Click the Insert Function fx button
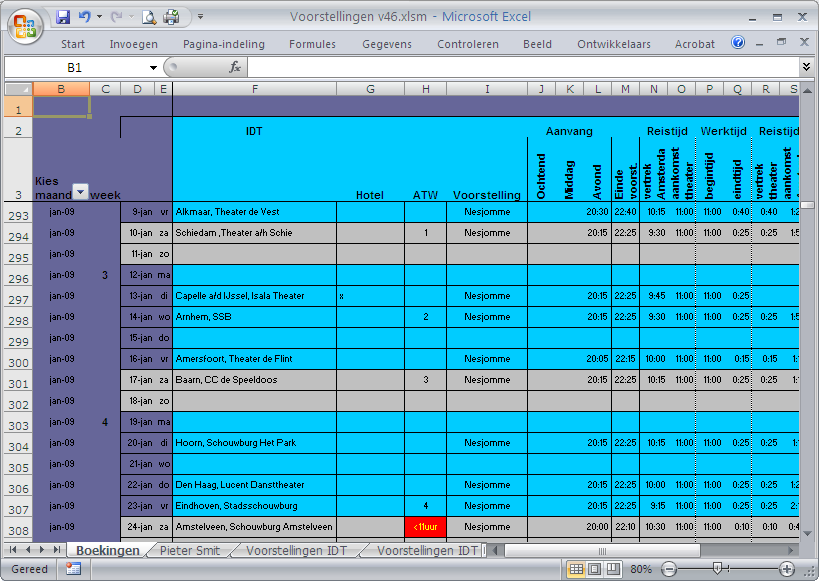This screenshot has width=819, height=581. (235, 67)
